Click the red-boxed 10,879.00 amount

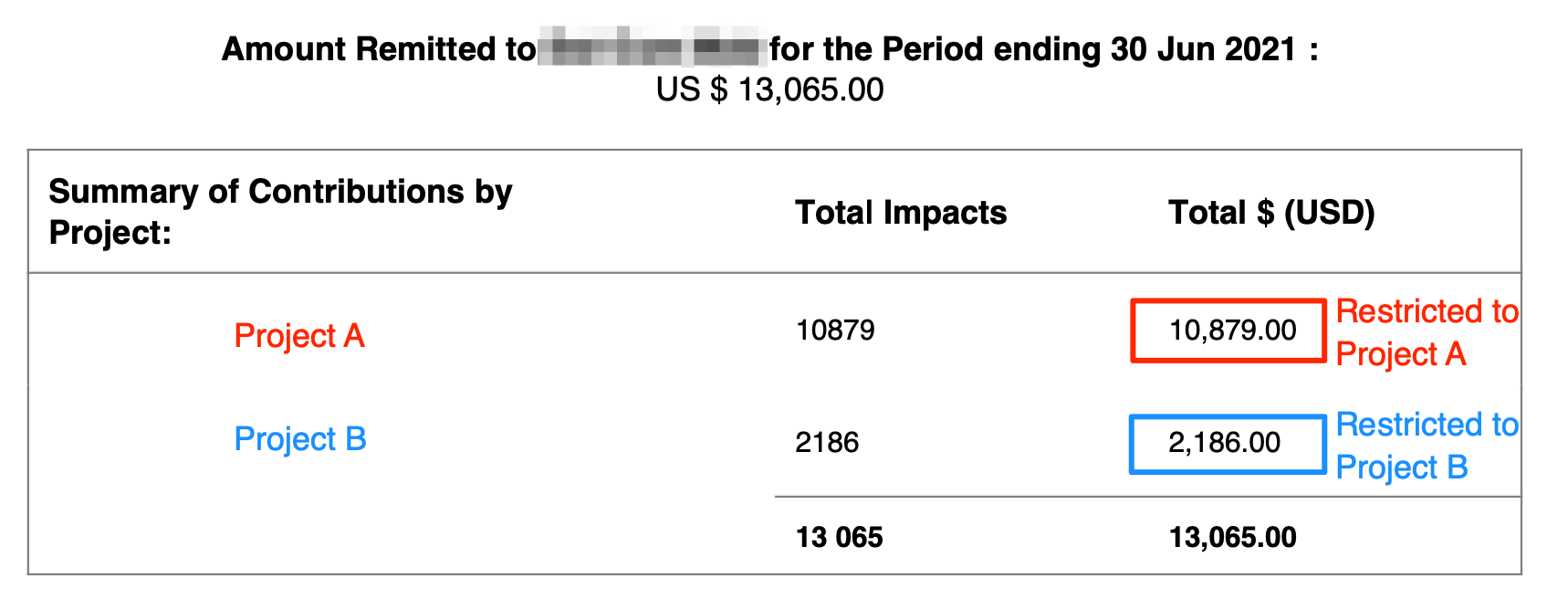[x=1232, y=331]
